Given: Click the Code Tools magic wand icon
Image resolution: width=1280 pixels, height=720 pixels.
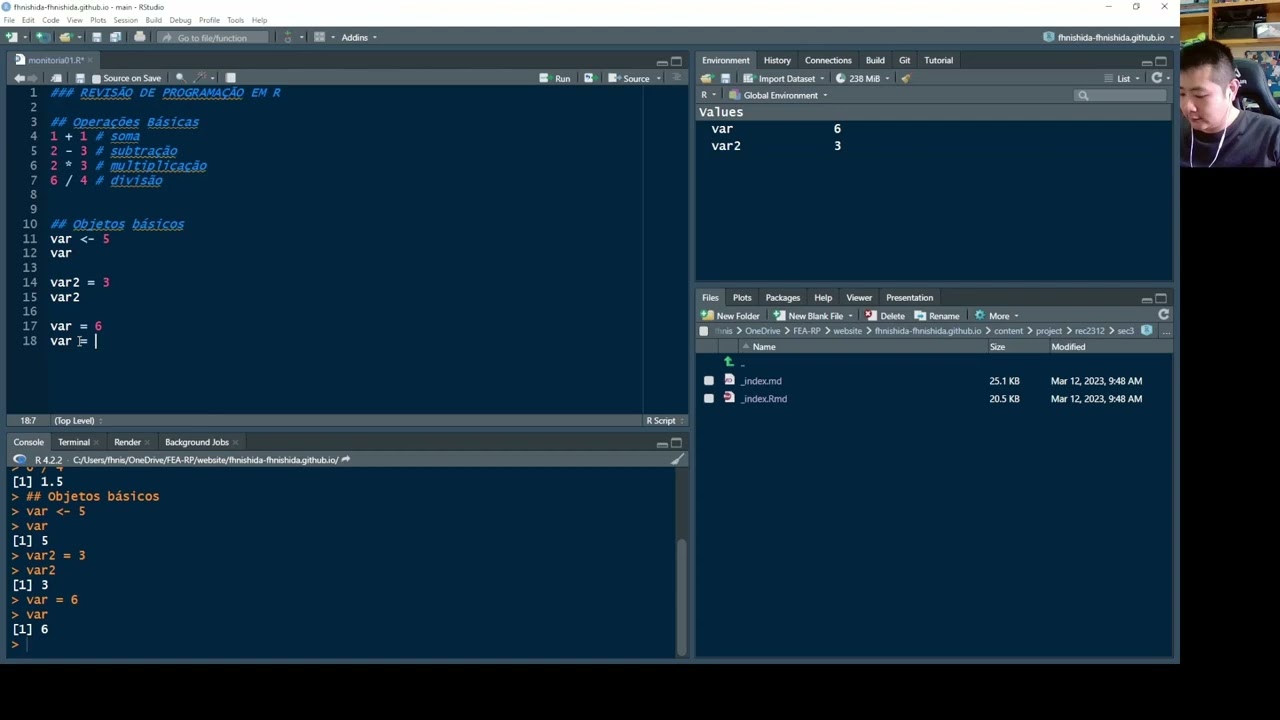Looking at the screenshot, I should 202,78.
